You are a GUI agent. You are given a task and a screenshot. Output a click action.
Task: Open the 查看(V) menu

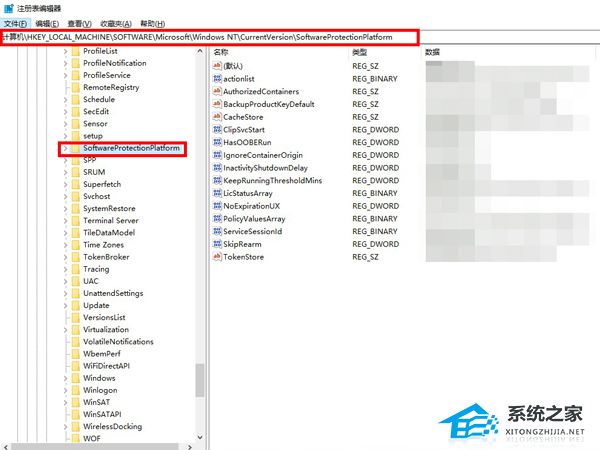click(x=79, y=24)
